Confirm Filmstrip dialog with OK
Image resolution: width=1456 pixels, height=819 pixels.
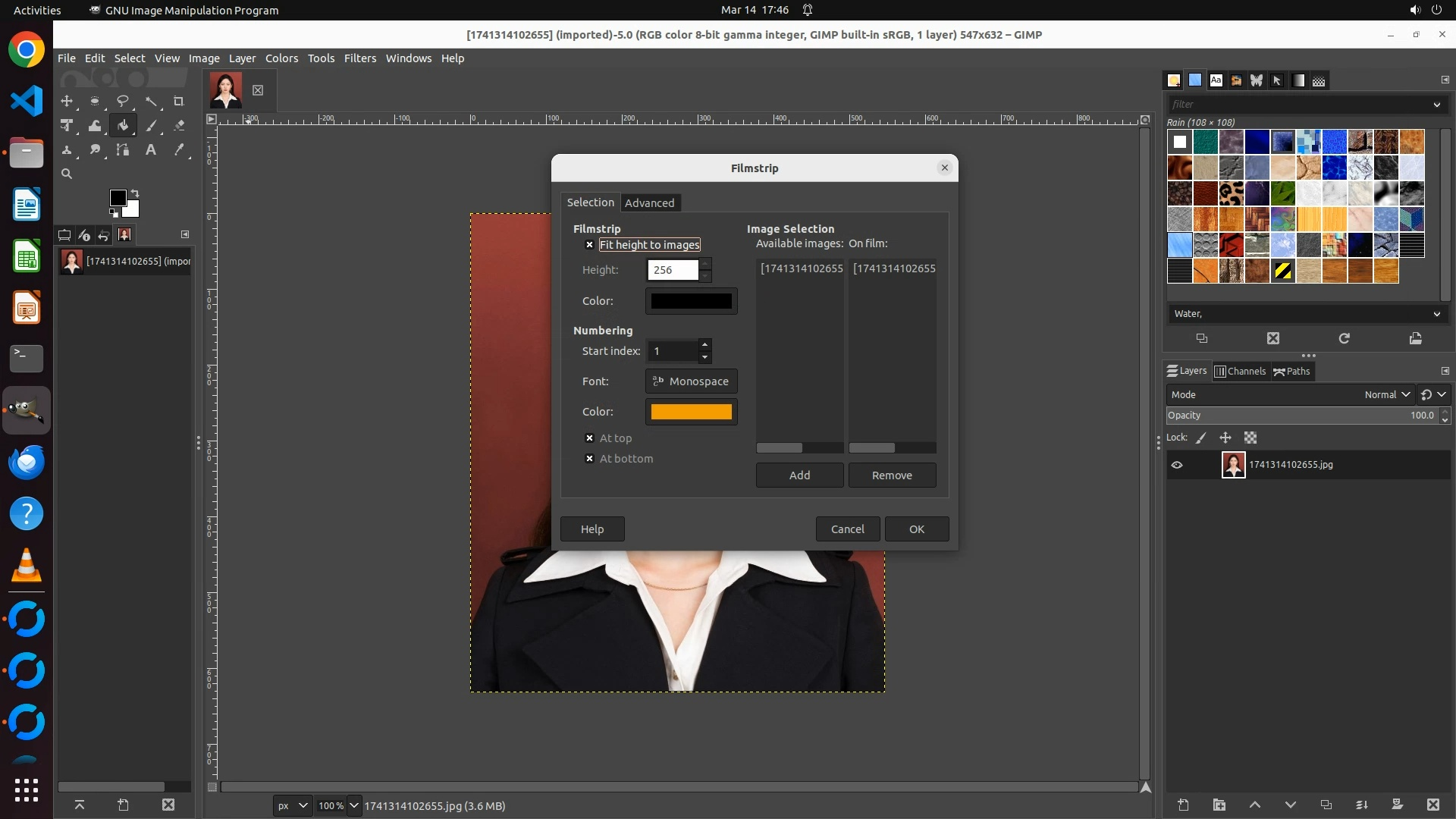click(x=916, y=529)
